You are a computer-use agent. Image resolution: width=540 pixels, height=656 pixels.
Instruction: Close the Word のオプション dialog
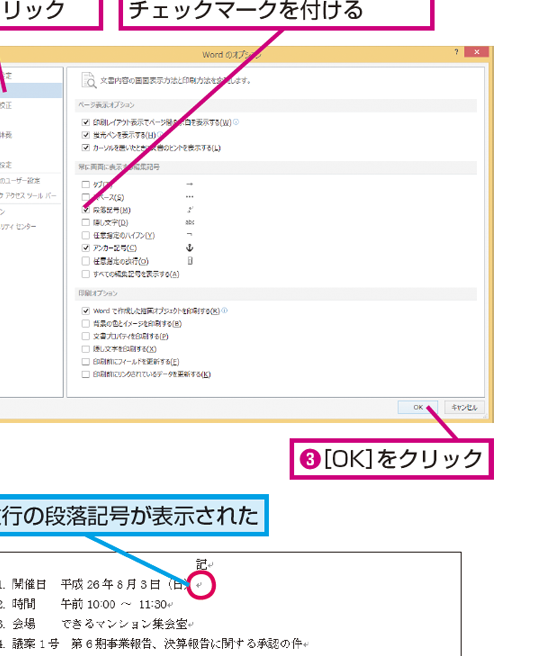click(476, 52)
